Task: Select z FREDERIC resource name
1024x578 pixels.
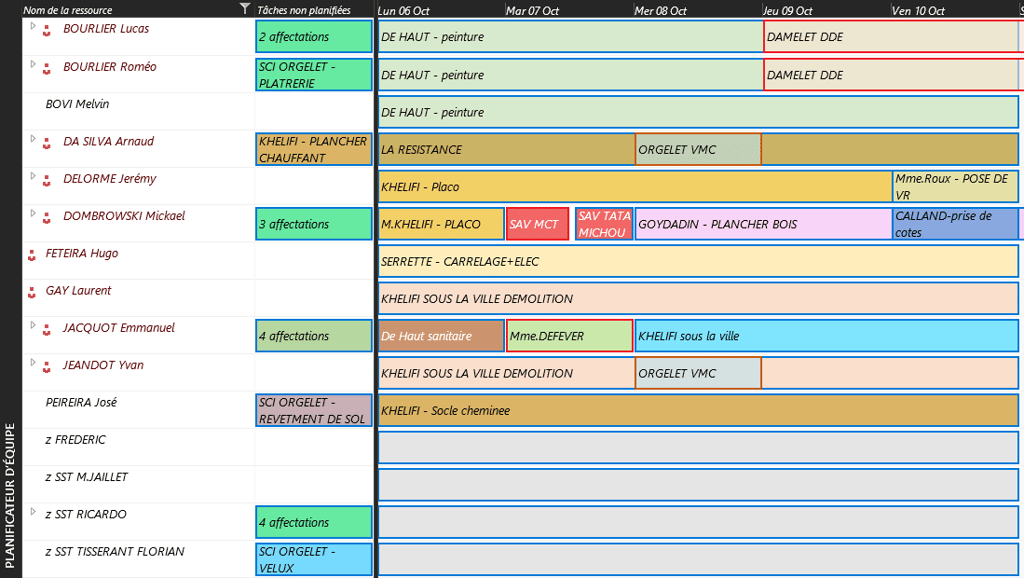Action: (x=75, y=440)
